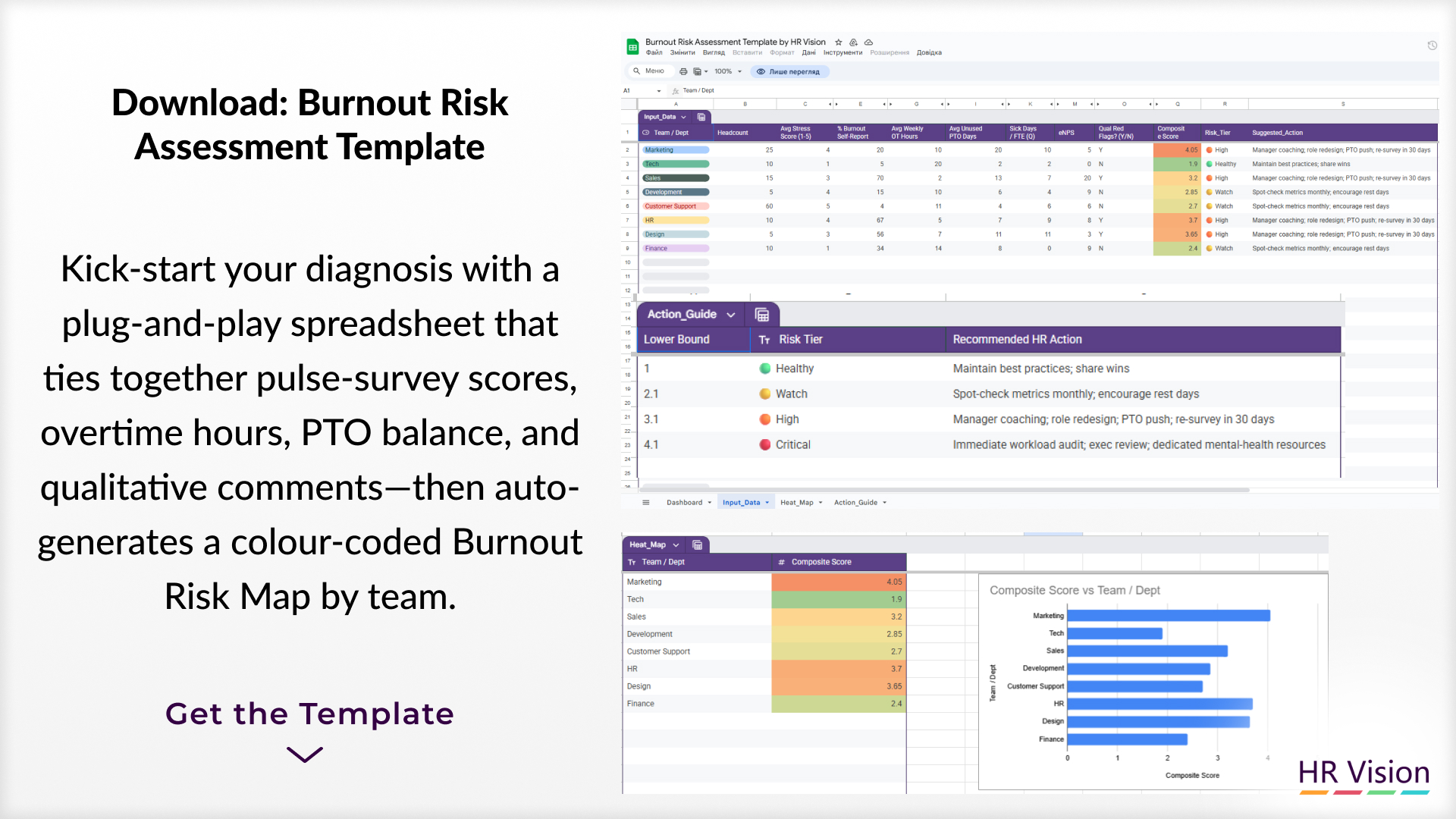Click the cloud save status icon

coord(869,42)
